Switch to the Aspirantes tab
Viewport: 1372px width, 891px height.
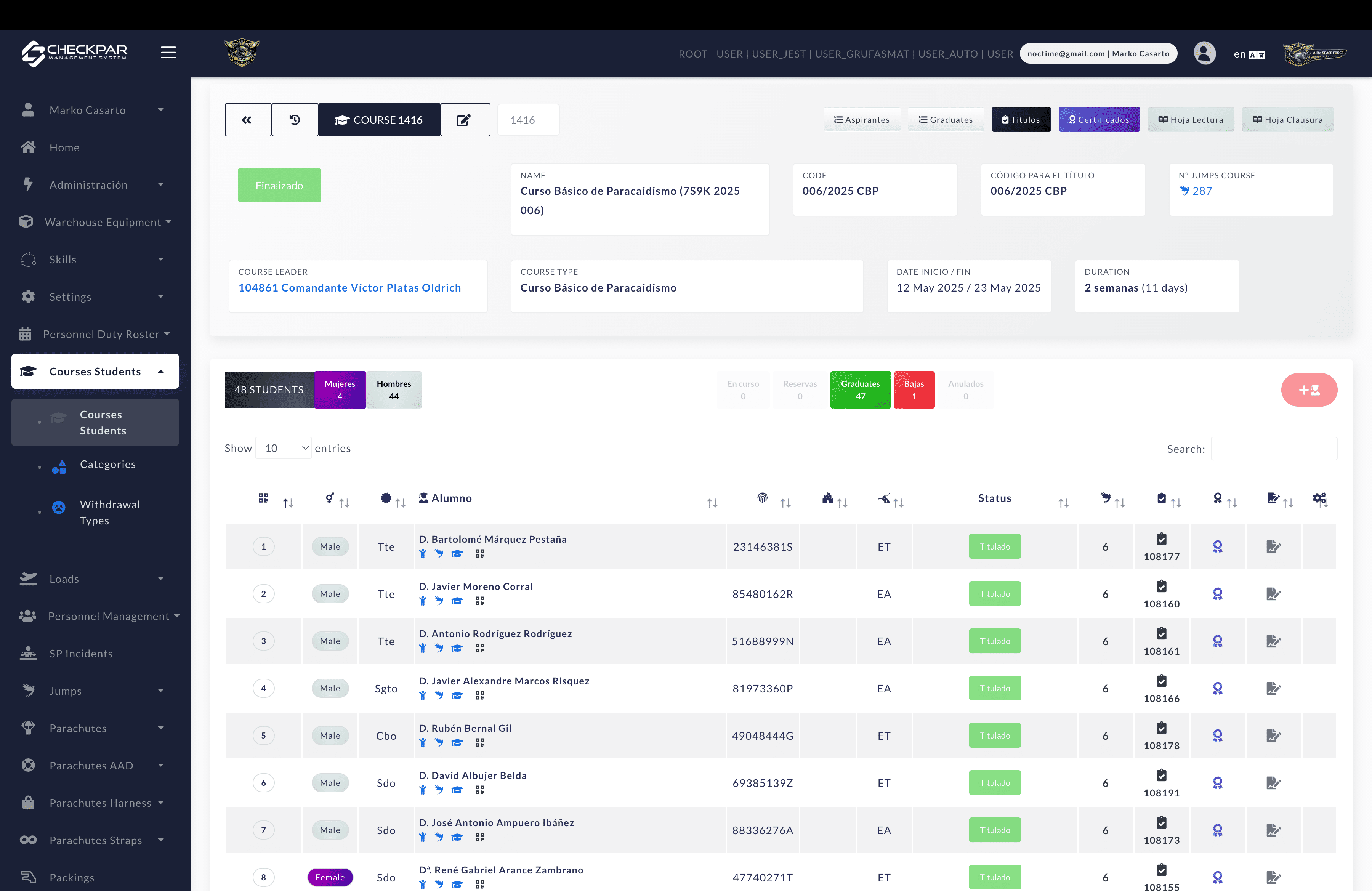(862, 119)
